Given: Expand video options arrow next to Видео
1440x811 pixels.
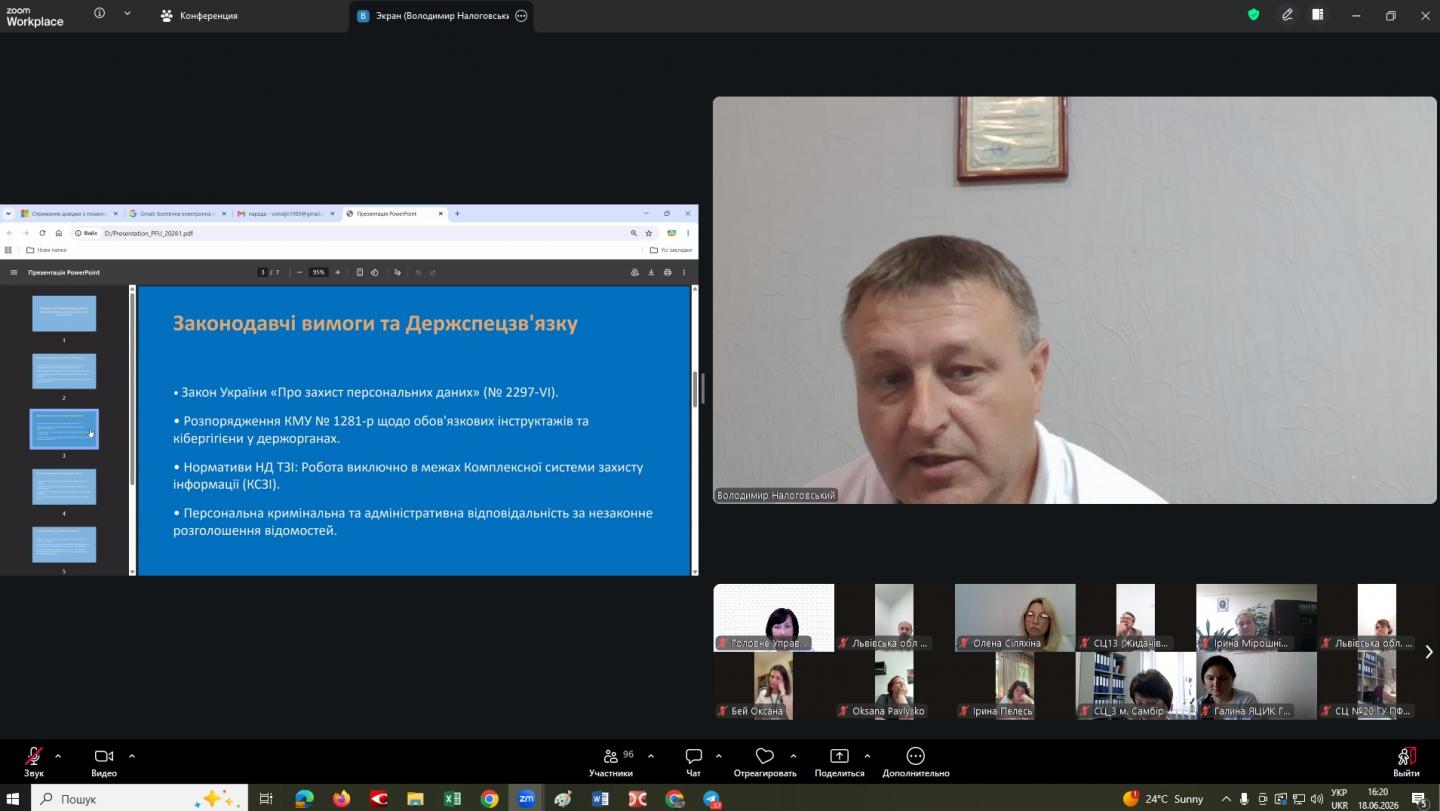Looking at the screenshot, I should click(132, 756).
